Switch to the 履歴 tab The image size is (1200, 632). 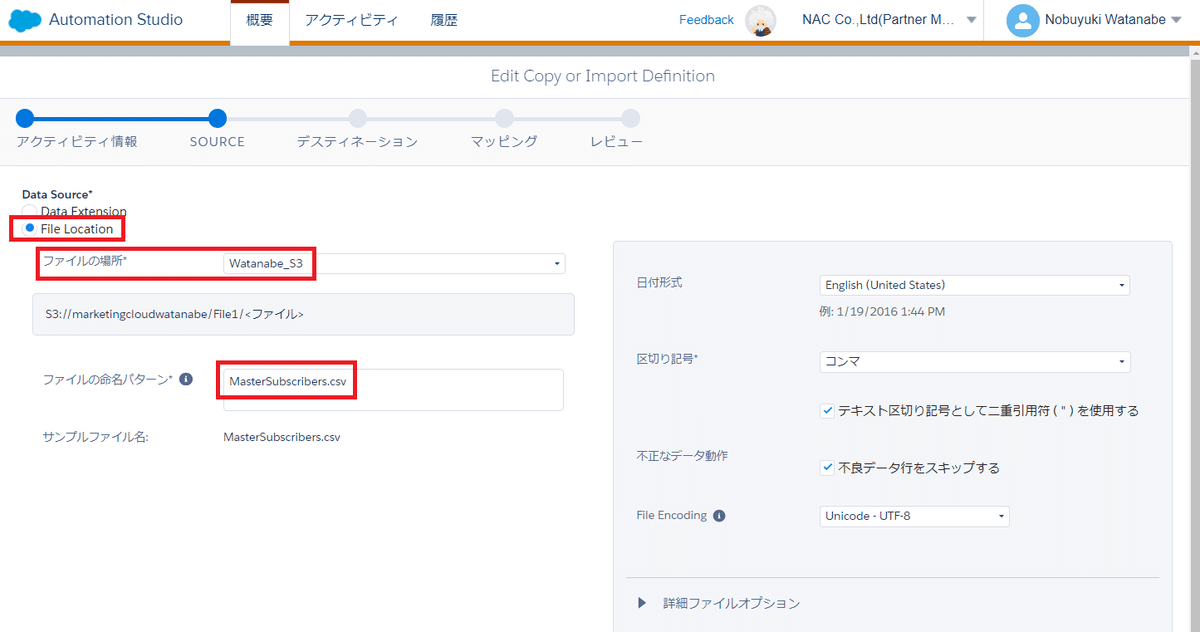coord(444,20)
